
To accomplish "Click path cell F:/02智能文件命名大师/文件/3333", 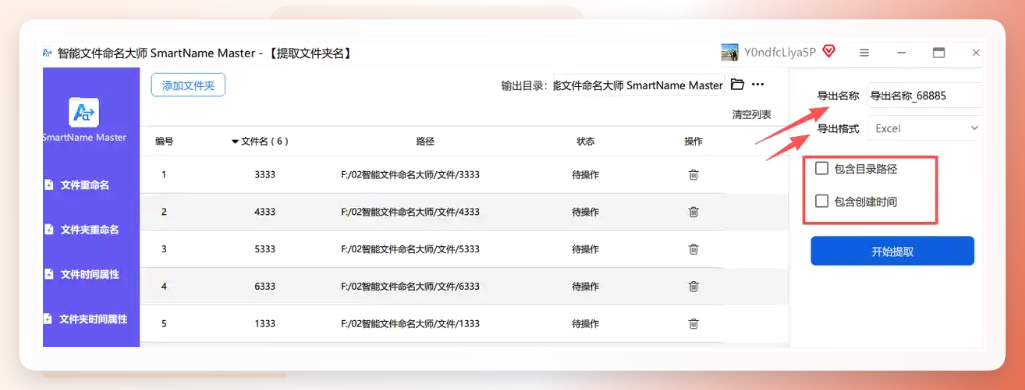I will (x=411, y=174).
